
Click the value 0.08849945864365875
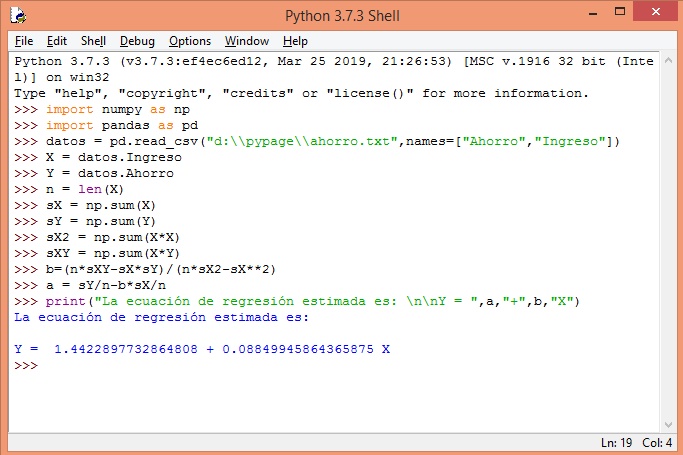click(x=298, y=349)
